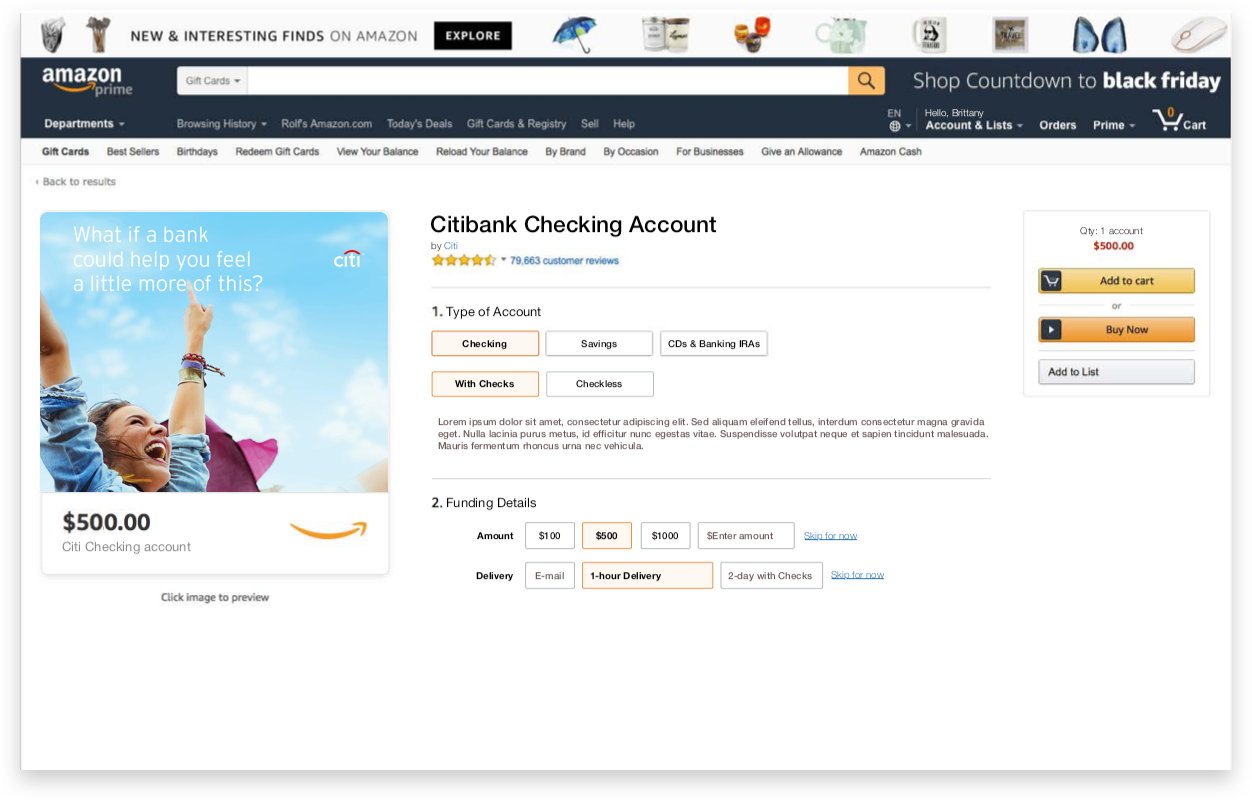Viewport: 1252px width, 800px height.
Task: Click the play arrow icon on Buy Now
Action: pyautogui.click(x=1051, y=330)
